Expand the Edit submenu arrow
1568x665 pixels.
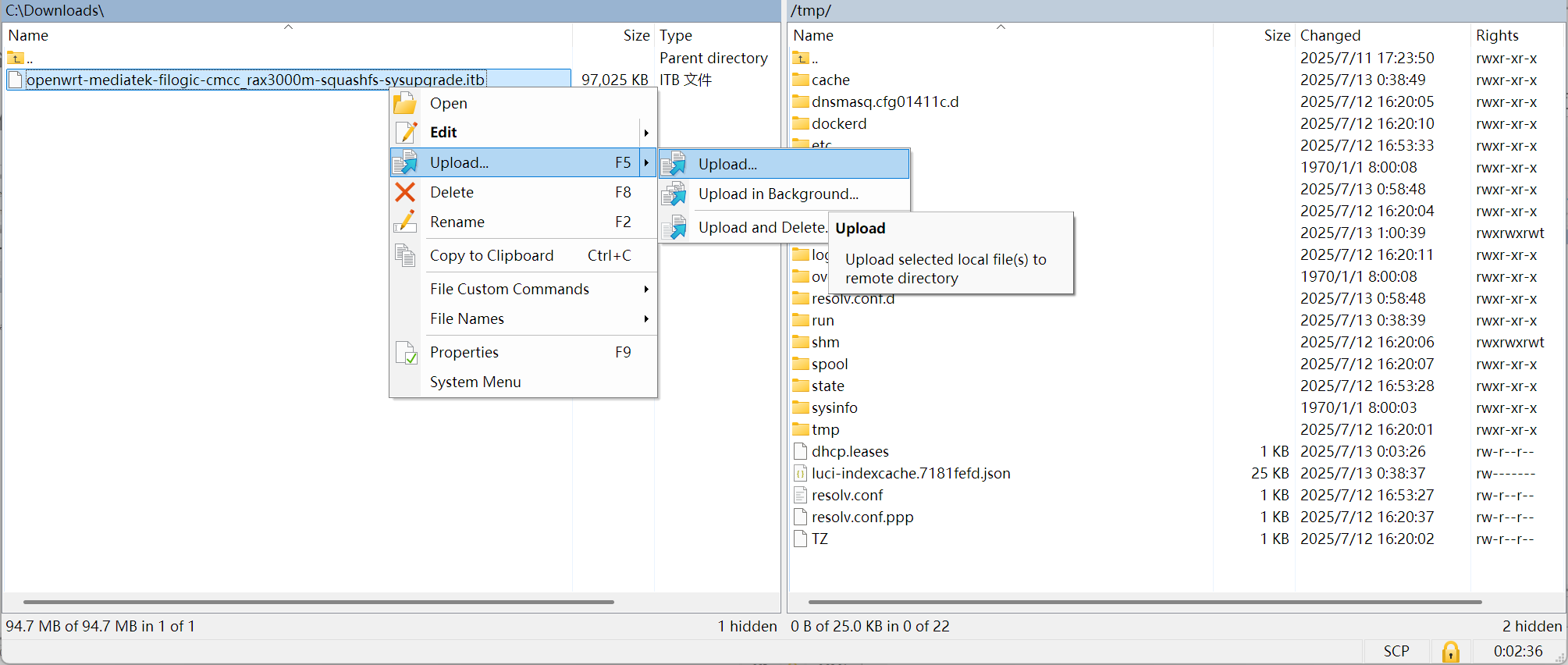(x=646, y=133)
